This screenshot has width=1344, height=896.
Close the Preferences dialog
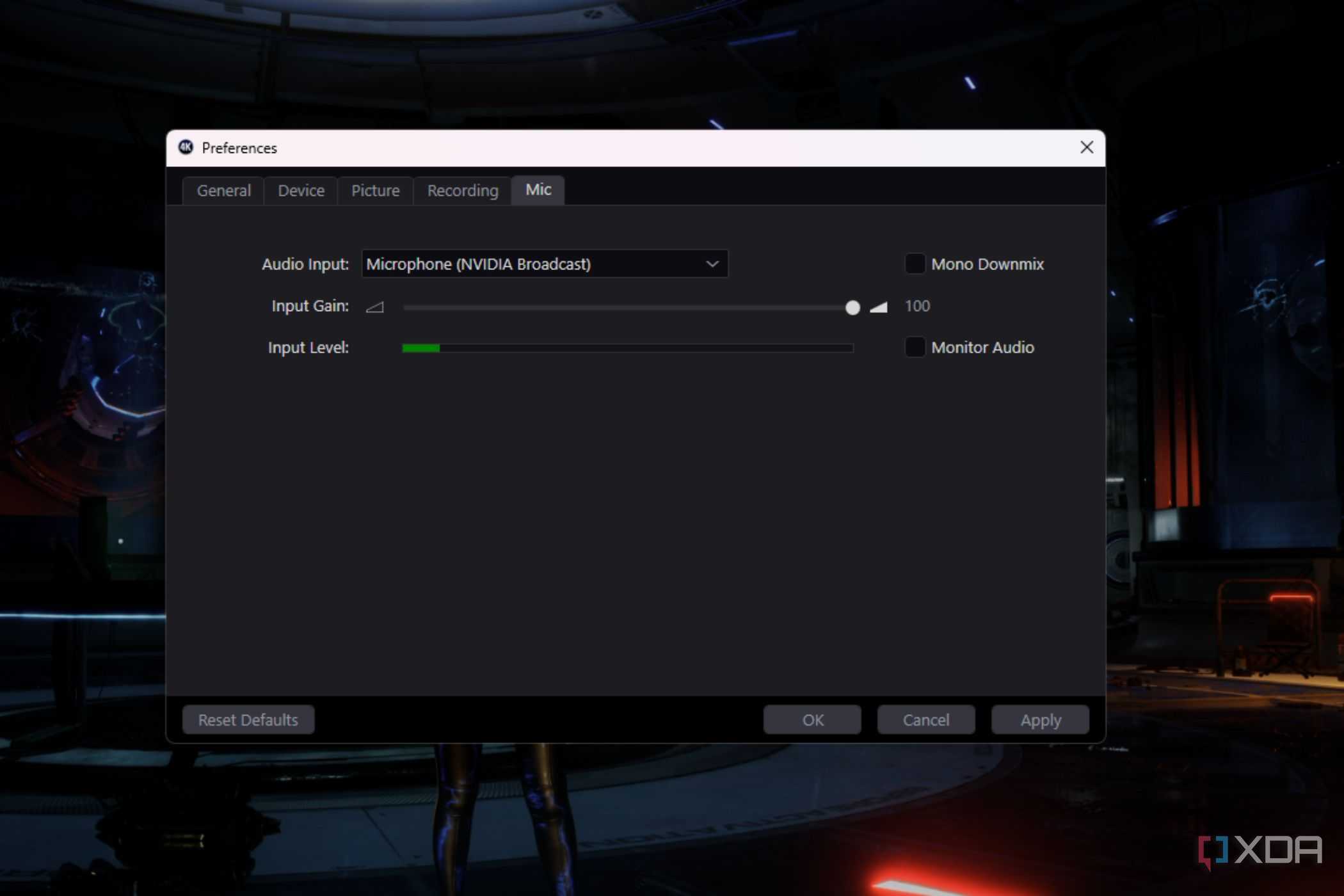[1087, 147]
